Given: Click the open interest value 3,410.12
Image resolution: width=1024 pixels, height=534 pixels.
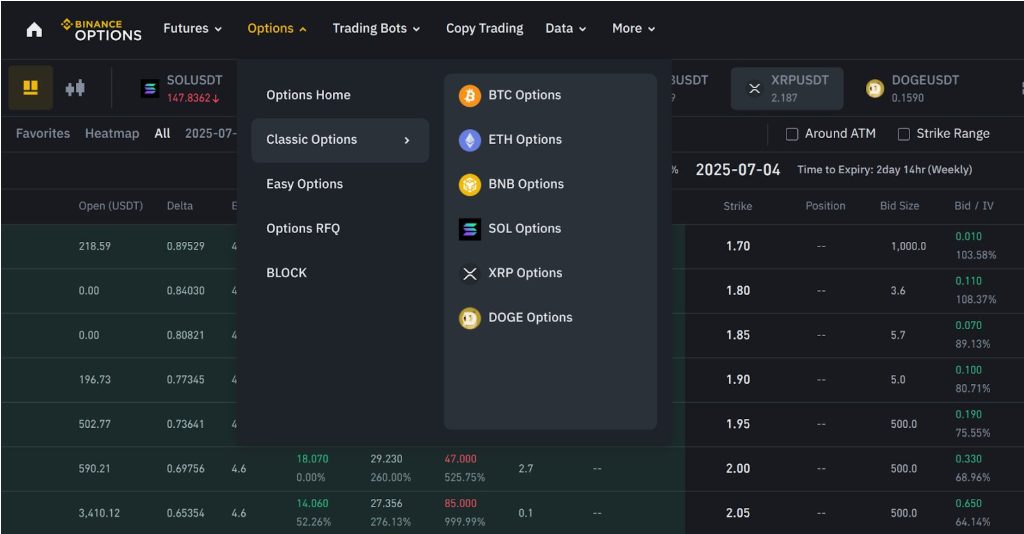Looking at the screenshot, I should (99, 513).
